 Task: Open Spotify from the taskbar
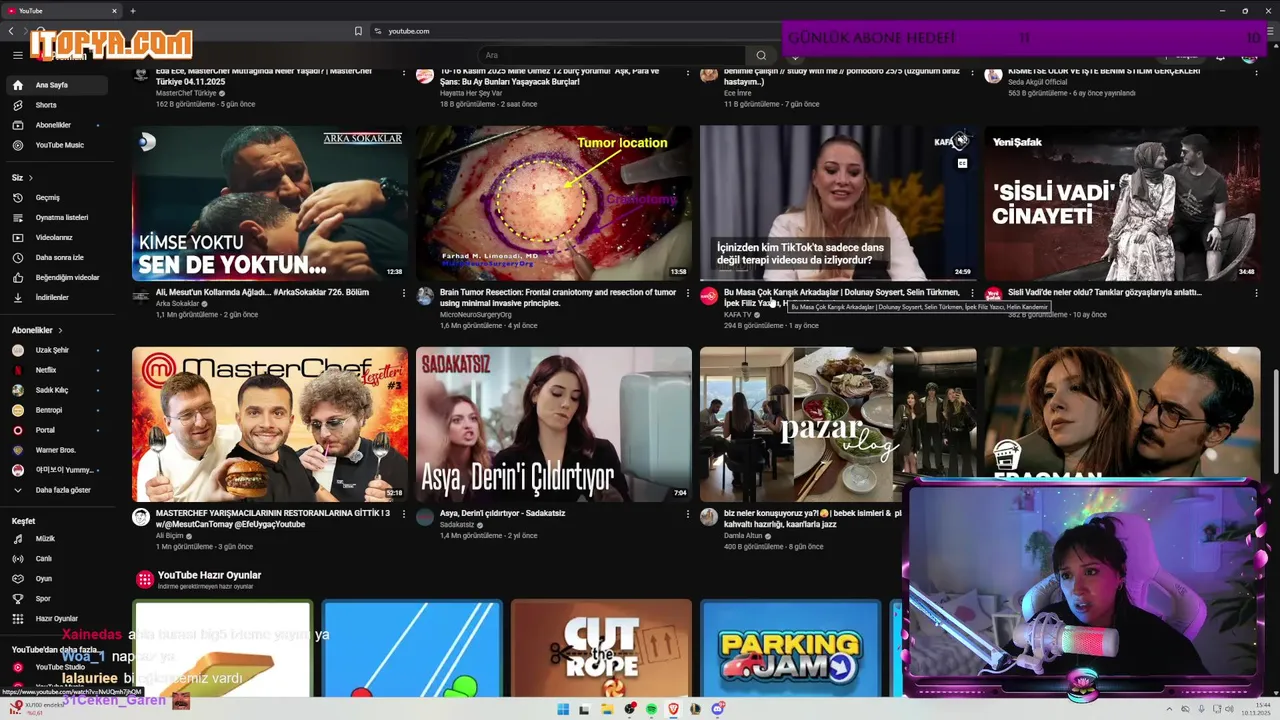651,709
